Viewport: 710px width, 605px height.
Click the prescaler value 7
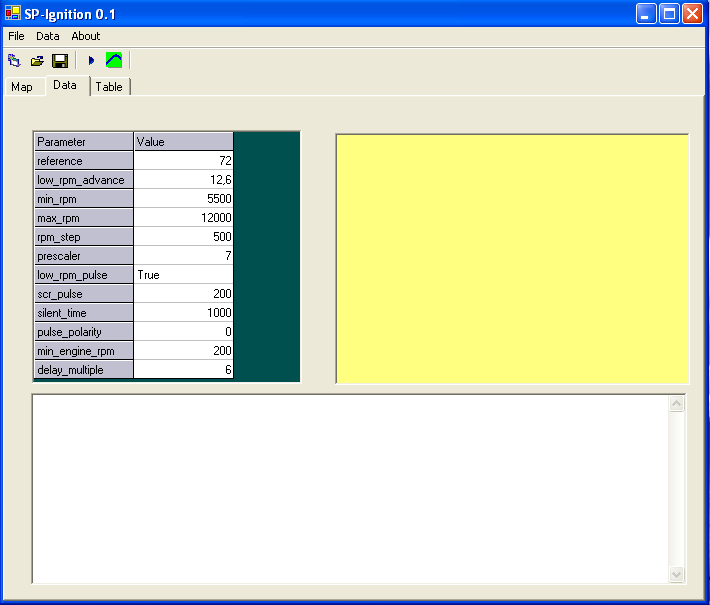coord(183,256)
